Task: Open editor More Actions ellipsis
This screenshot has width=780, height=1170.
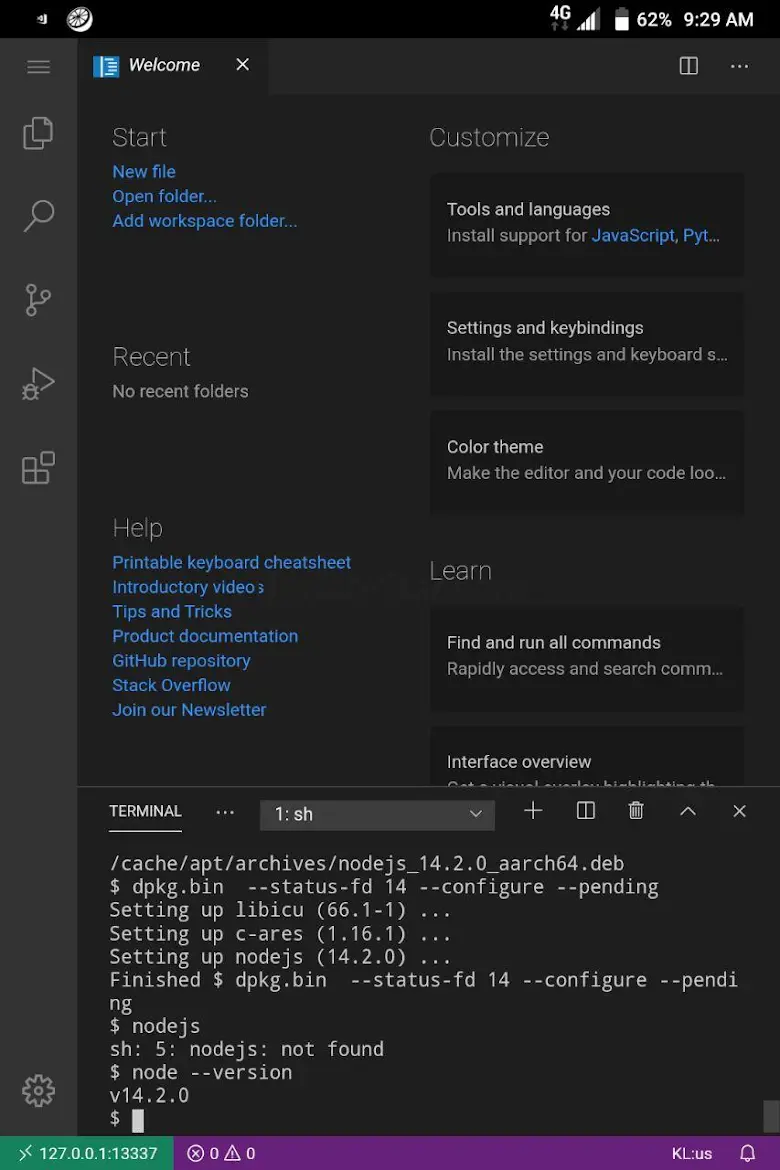Action: click(x=739, y=66)
